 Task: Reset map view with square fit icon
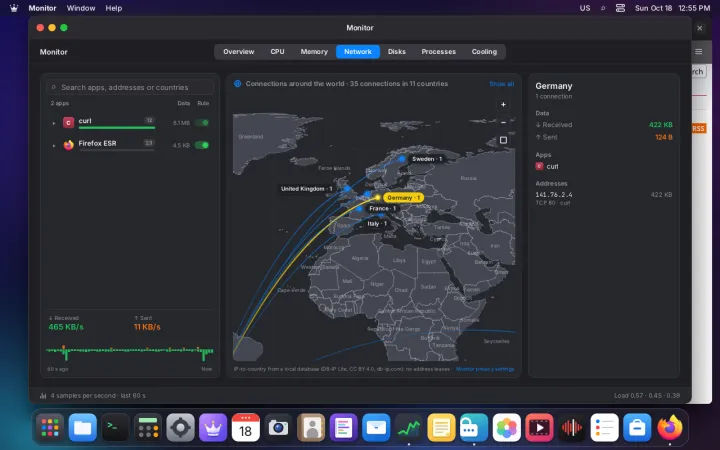pyautogui.click(x=503, y=140)
